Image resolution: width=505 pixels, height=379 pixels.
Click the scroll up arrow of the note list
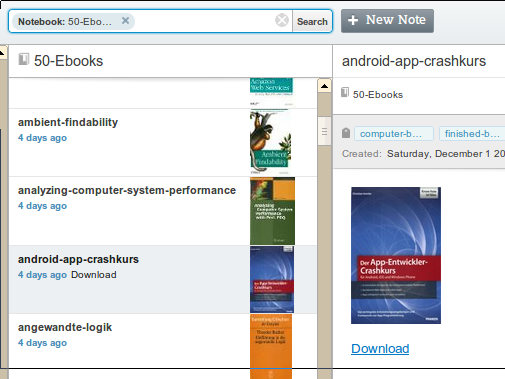coord(324,86)
